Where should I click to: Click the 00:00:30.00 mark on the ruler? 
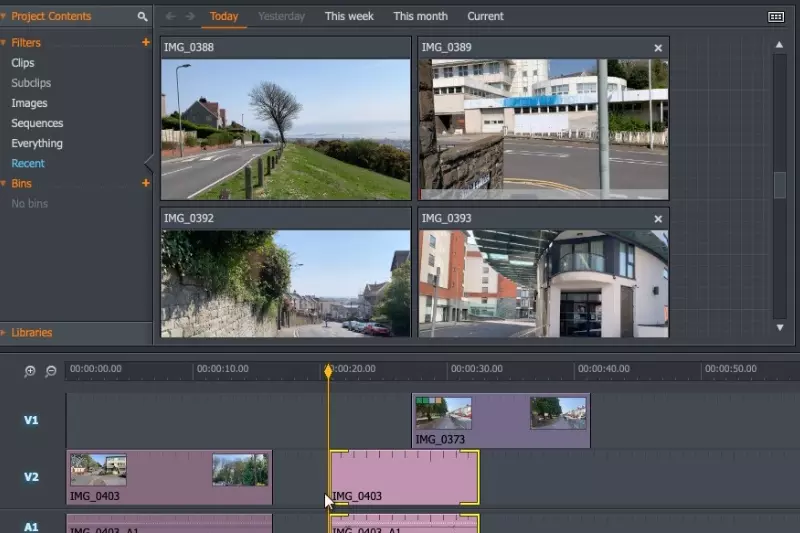(x=477, y=369)
